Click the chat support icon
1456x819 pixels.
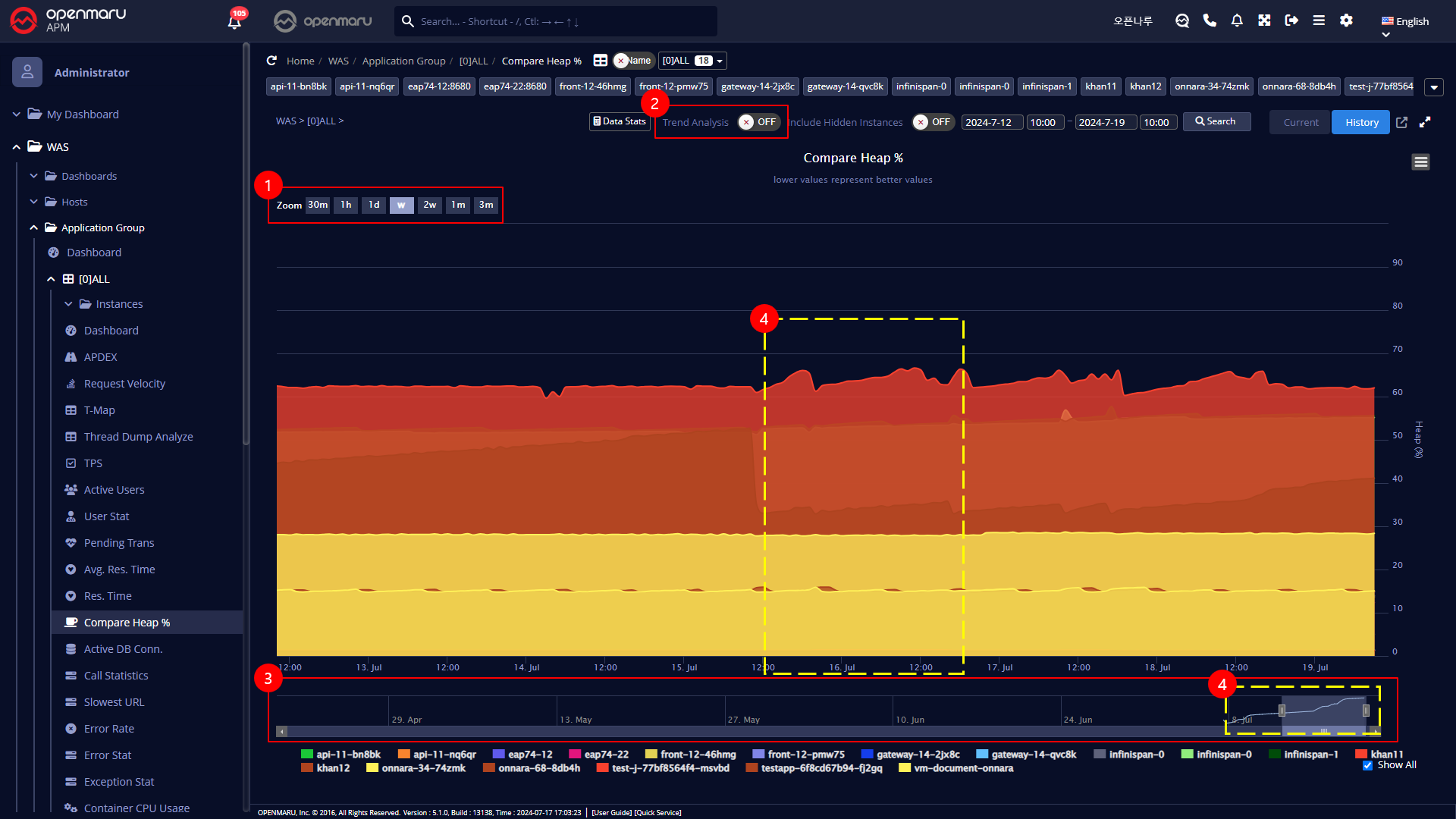[x=1182, y=20]
